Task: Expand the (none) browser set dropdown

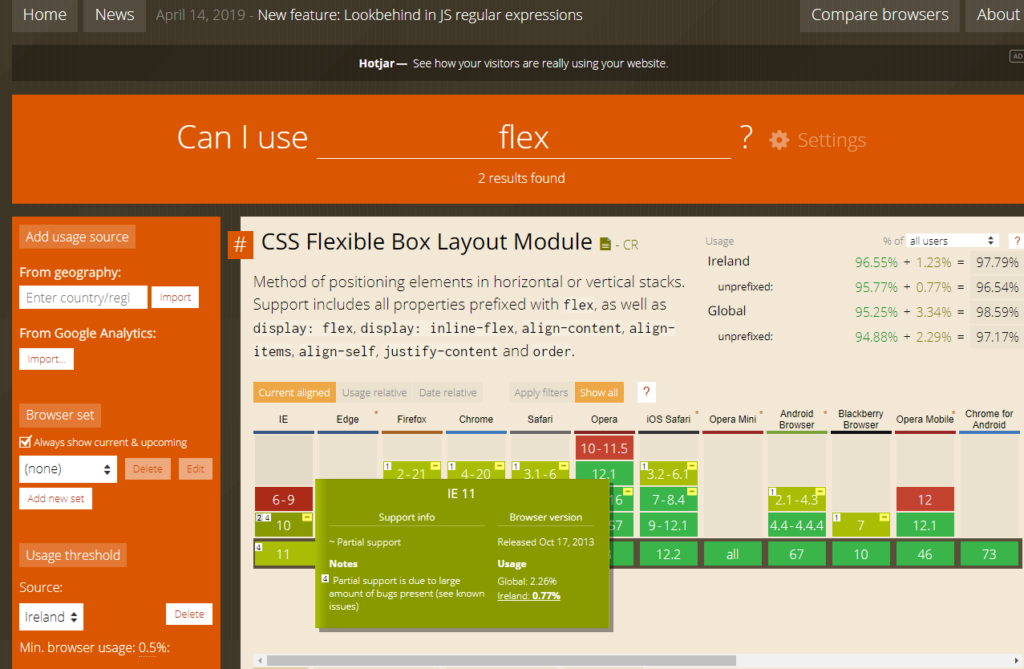Action: tap(68, 469)
